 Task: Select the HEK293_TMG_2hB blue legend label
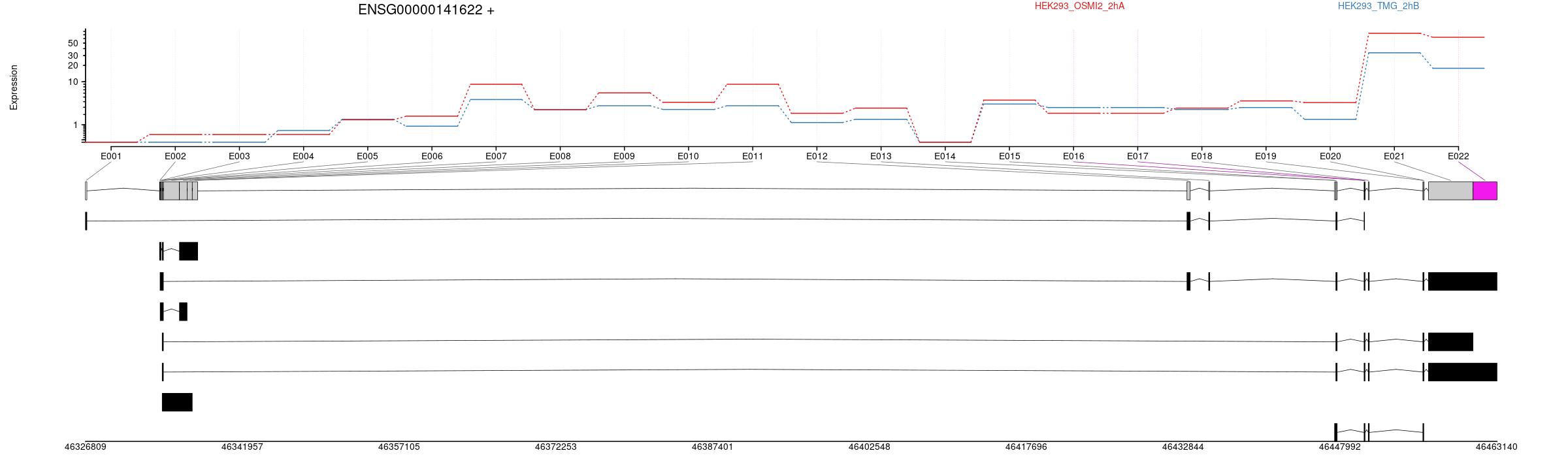[x=1378, y=6]
